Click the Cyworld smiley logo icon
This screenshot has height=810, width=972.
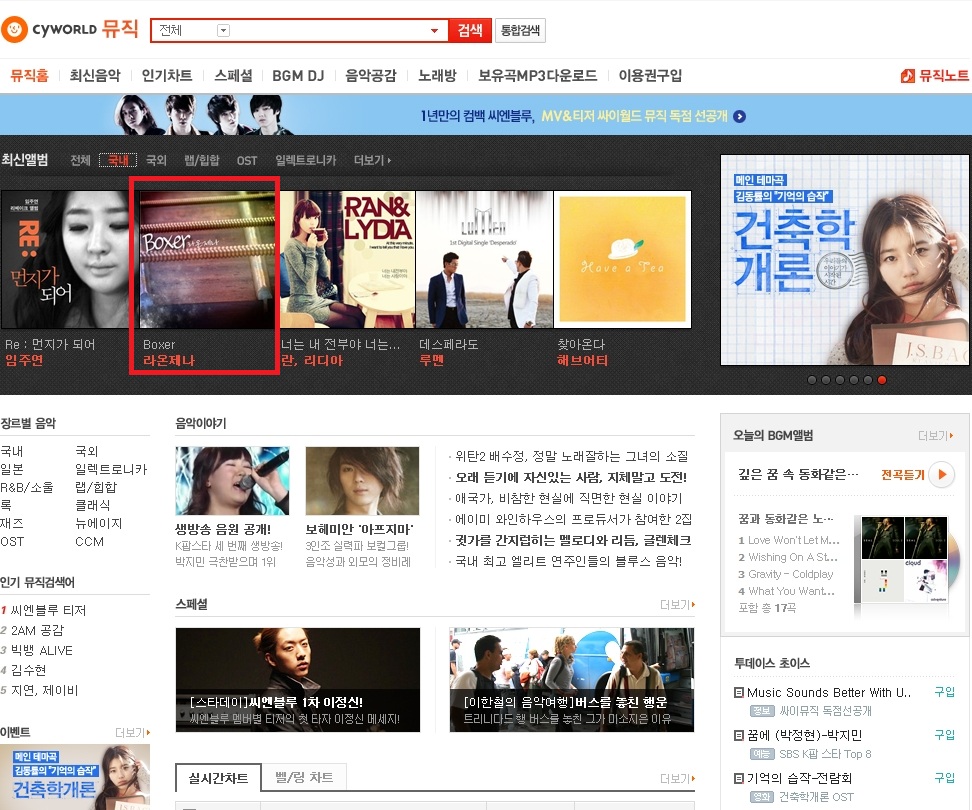(x=14, y=29)
